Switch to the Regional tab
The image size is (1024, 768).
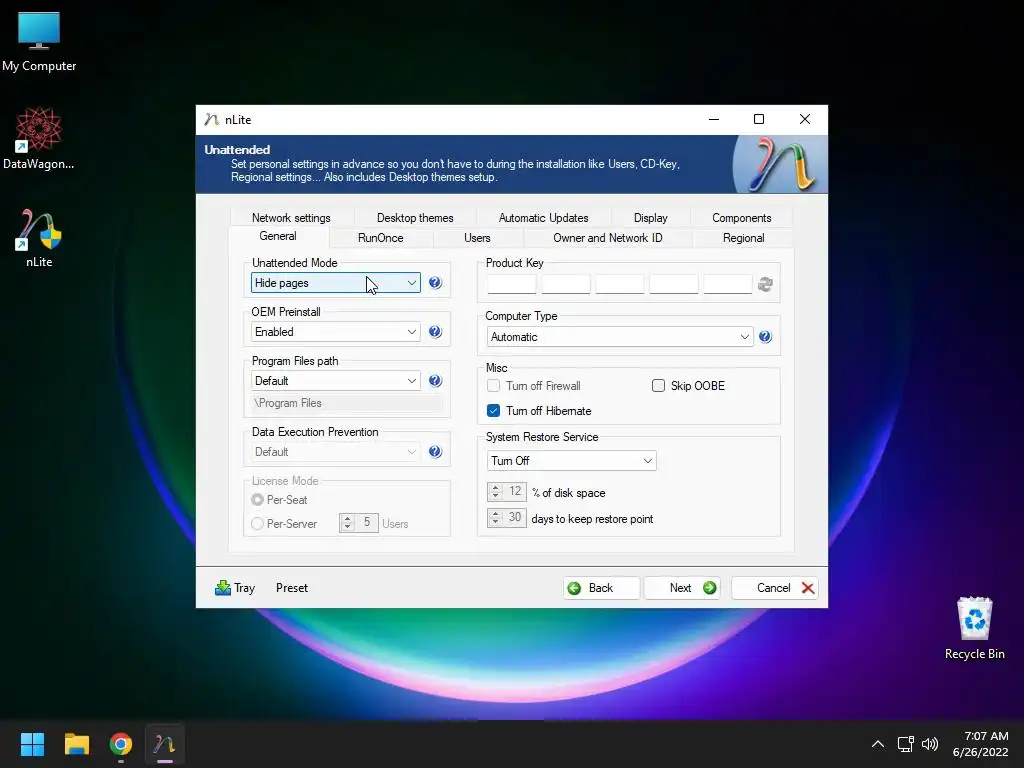[743, 238]
